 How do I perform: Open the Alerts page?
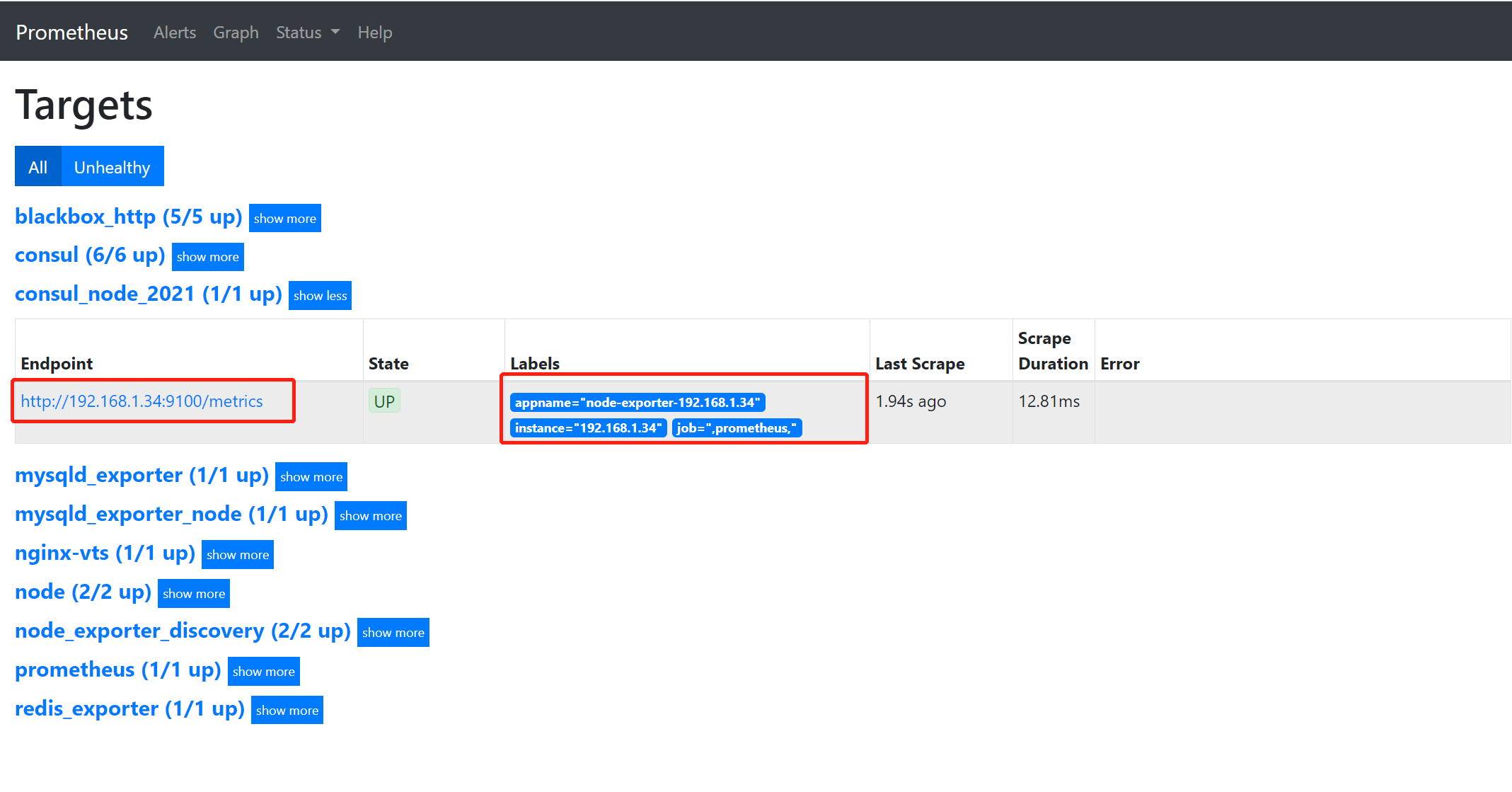175,33
